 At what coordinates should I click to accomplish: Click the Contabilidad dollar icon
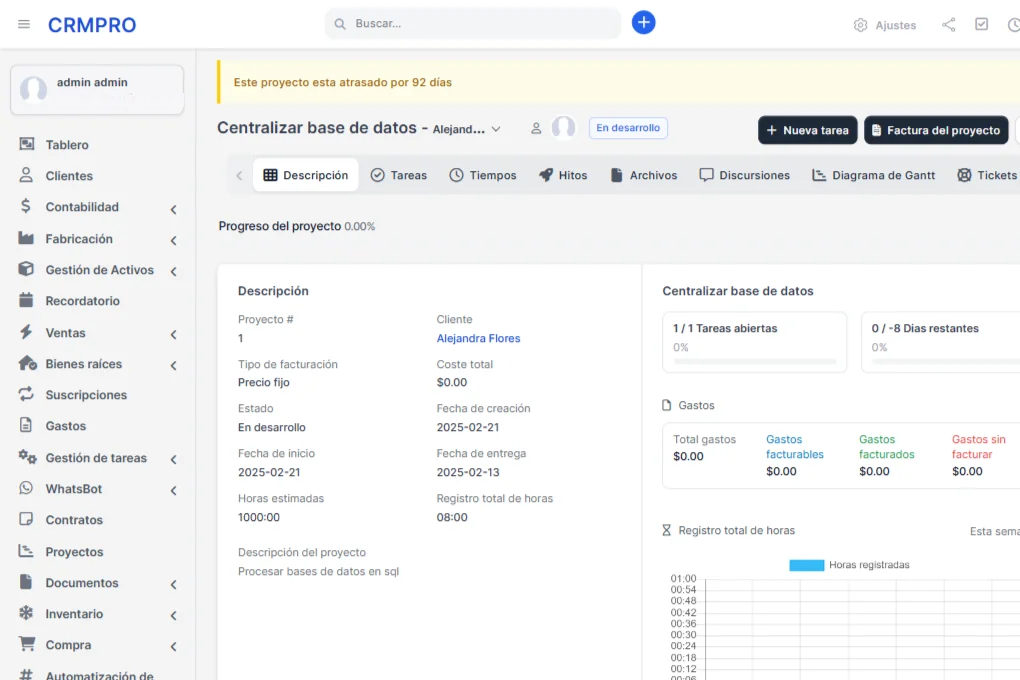tap(26, 206)
